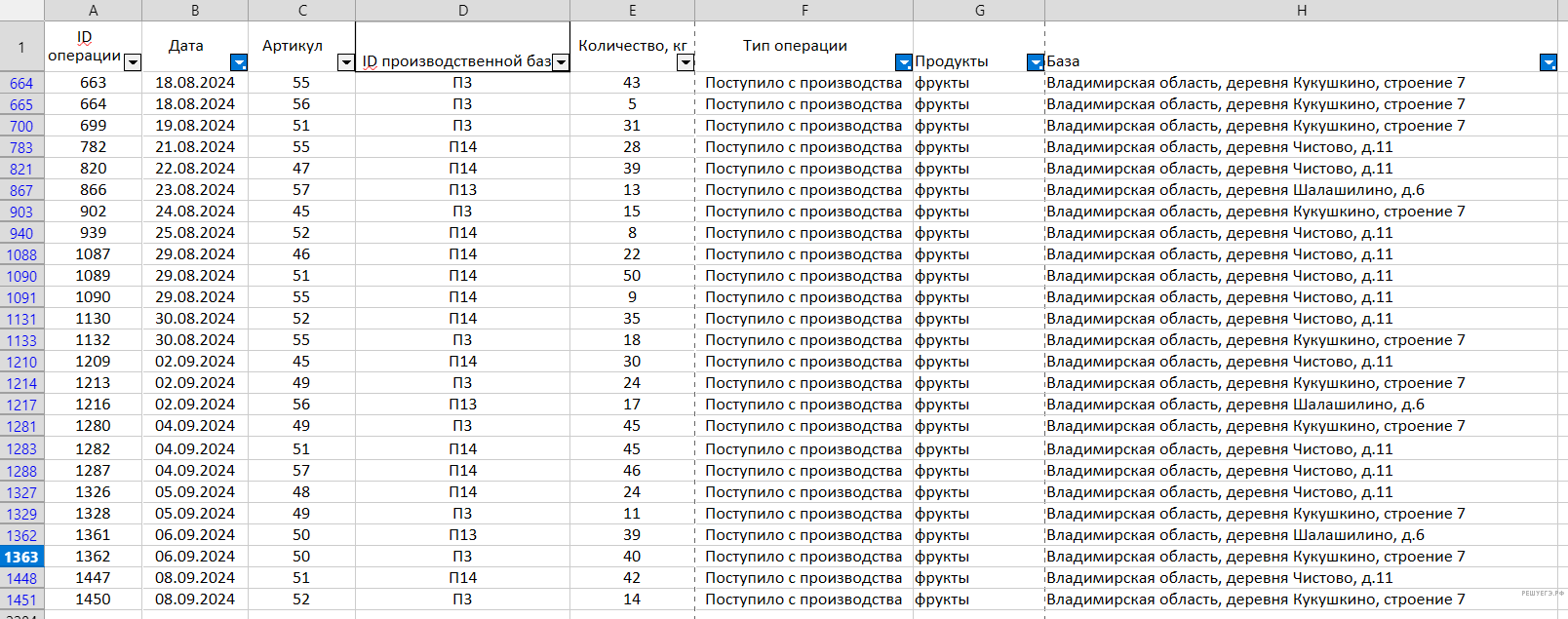Click the Количество, кг filter arrow

click(x=686, y=62)
